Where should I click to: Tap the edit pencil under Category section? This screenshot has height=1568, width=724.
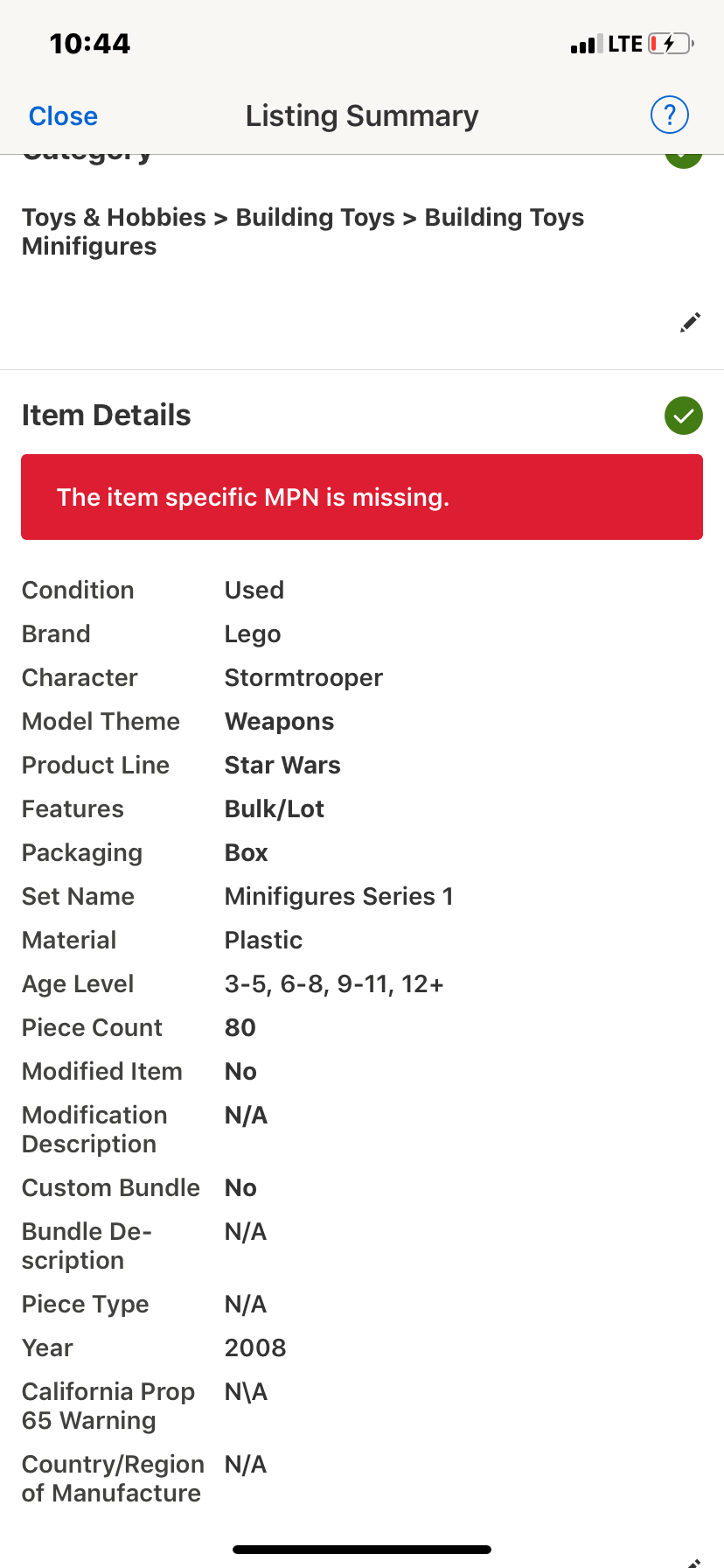tap(689, 322)
